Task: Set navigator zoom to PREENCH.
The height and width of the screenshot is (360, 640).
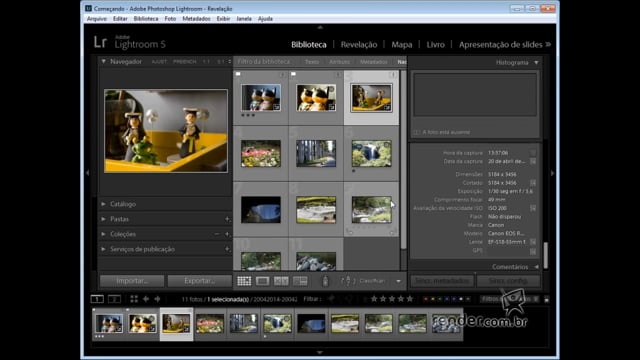Action: click(184, 62)
